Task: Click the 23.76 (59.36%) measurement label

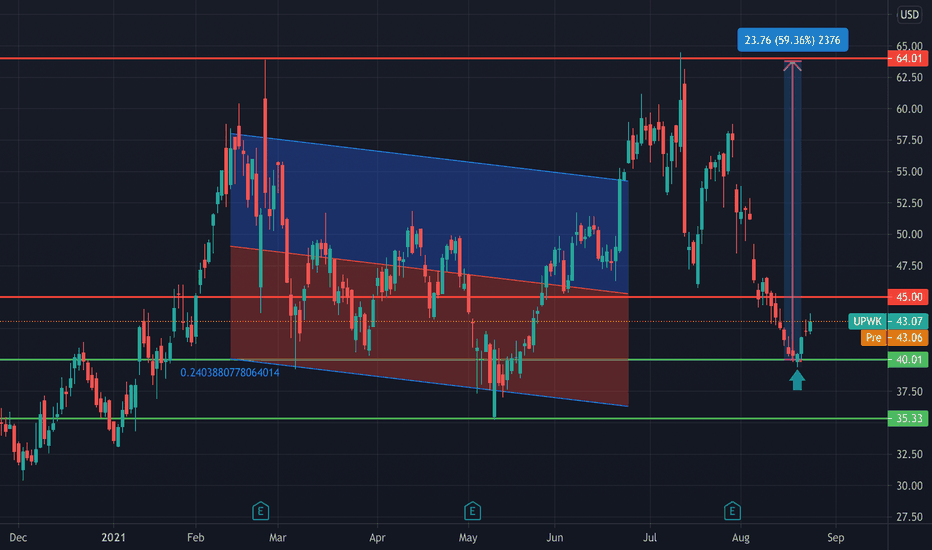Action: coord(792,40)
